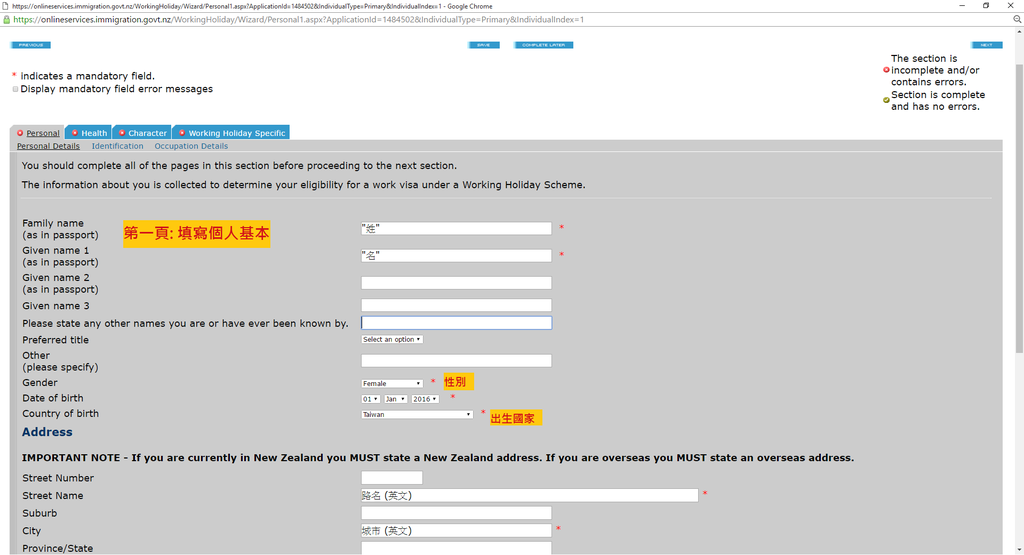
Task: Open the Working Holiday Specific tab
Action: point(231,133)
